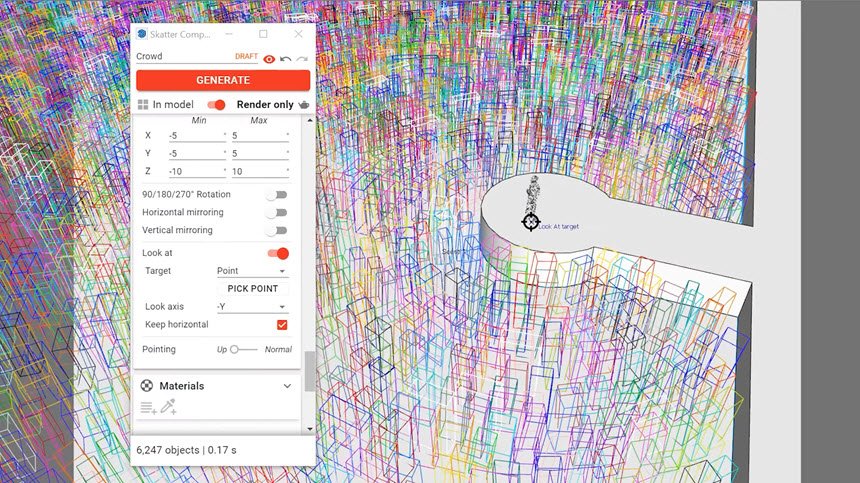Open the Look axis dropdown showing -Y
860x483 pixels.
[x=252, y=307]
